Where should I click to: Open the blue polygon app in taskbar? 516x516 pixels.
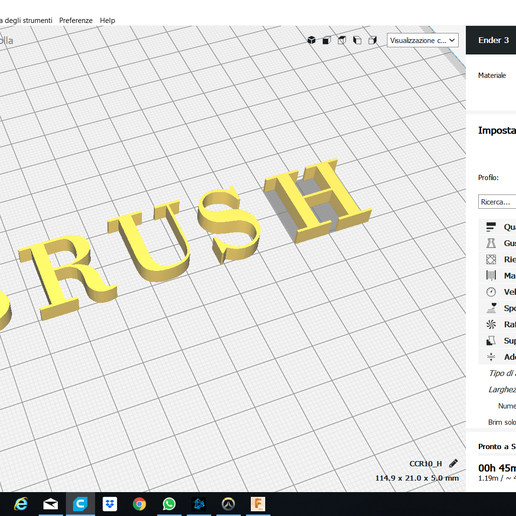(199, 504)
